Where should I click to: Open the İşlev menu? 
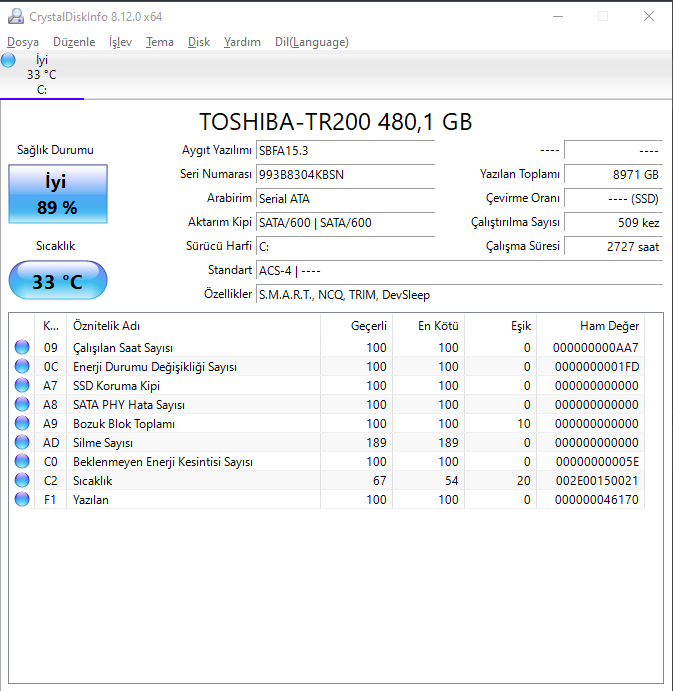click(120, 42)
